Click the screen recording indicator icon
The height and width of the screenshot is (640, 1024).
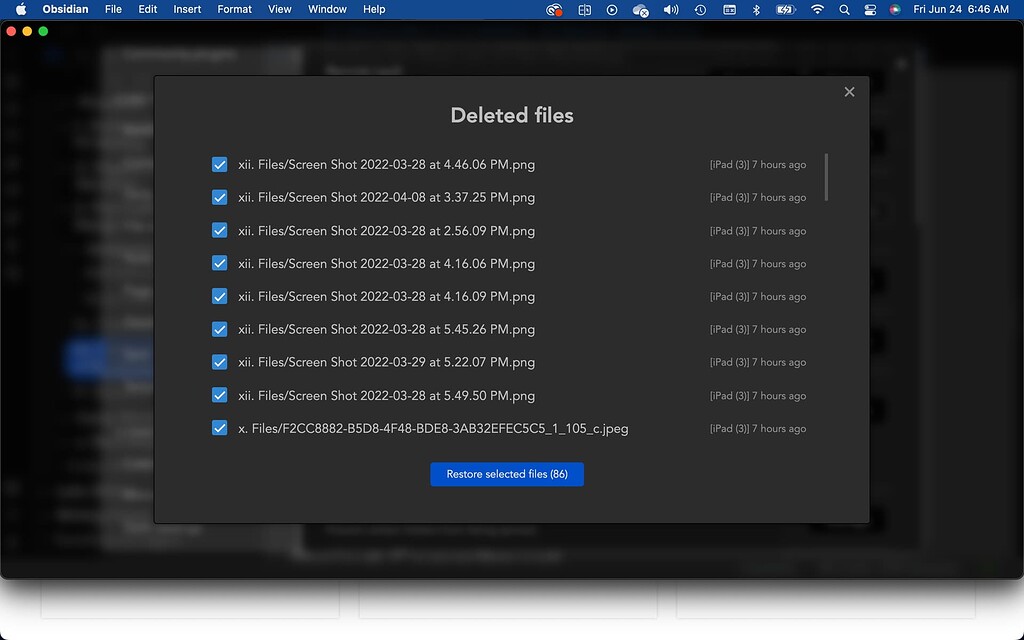coord(554,9)
